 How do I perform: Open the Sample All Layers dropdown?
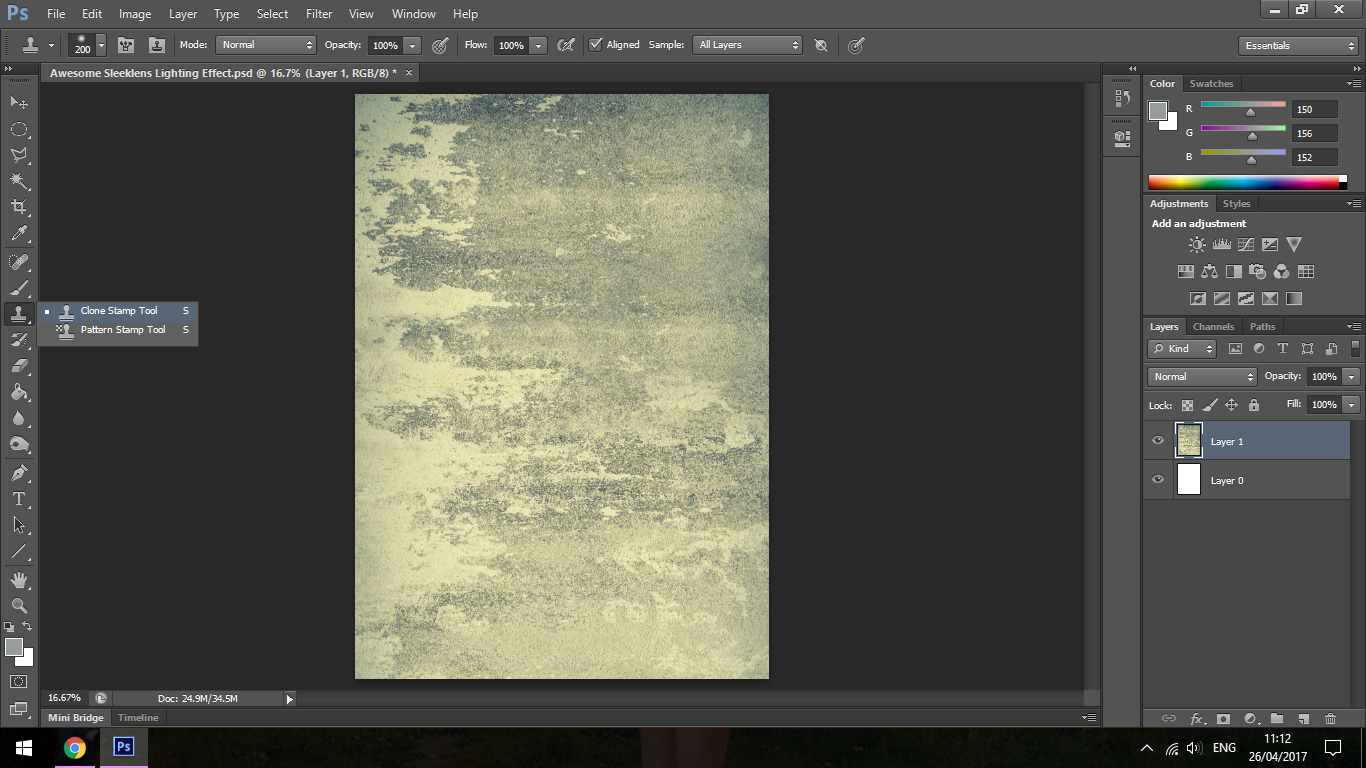(x=748, y=45)
